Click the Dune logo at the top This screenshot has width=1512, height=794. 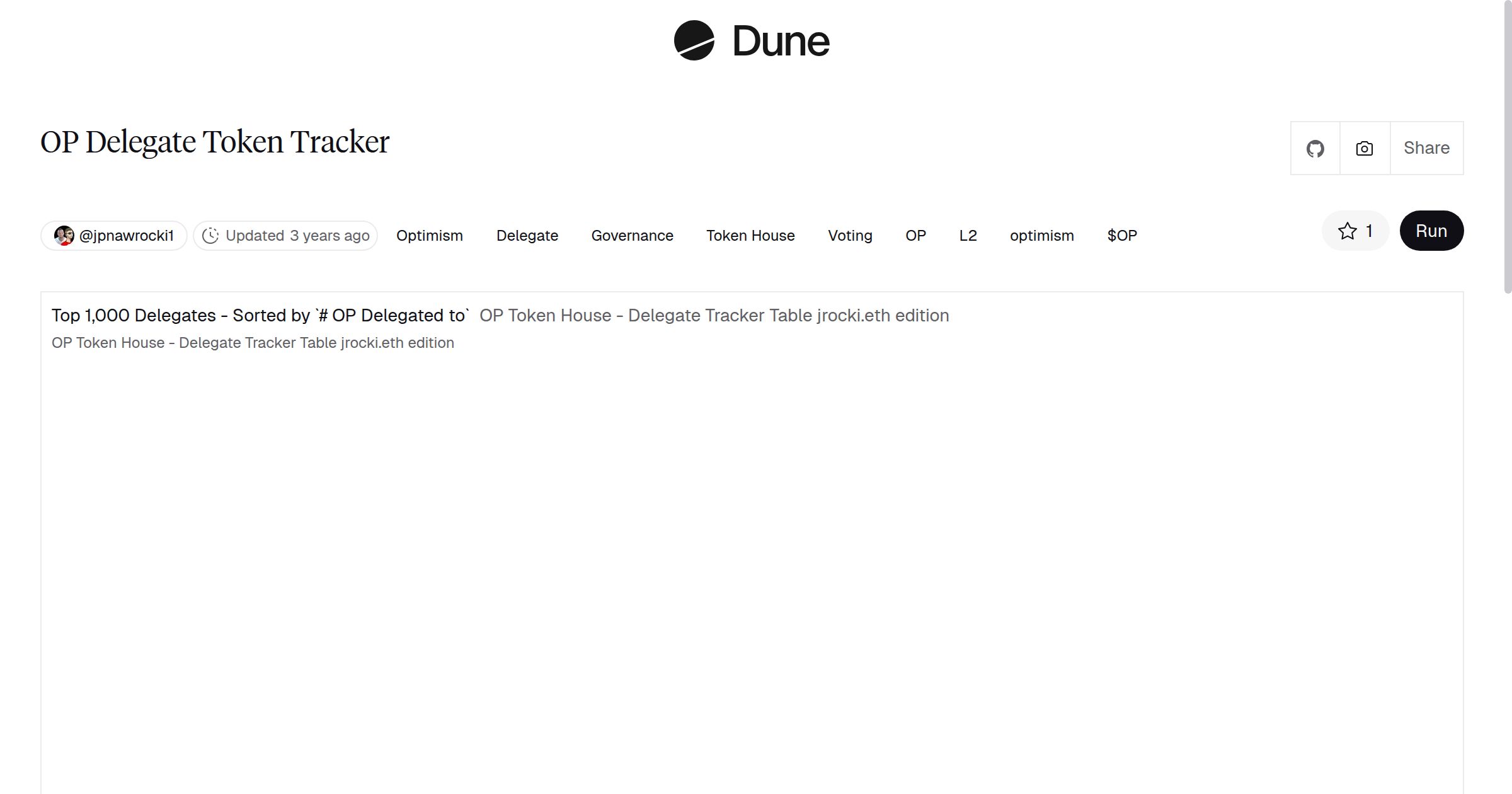[752, 42]
